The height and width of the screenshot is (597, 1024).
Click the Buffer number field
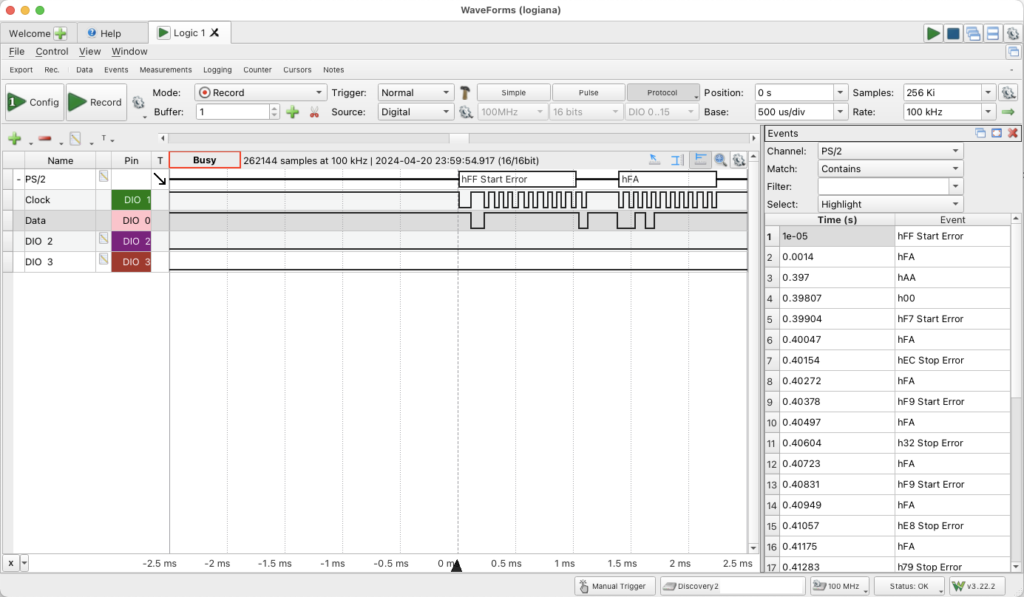233,112
